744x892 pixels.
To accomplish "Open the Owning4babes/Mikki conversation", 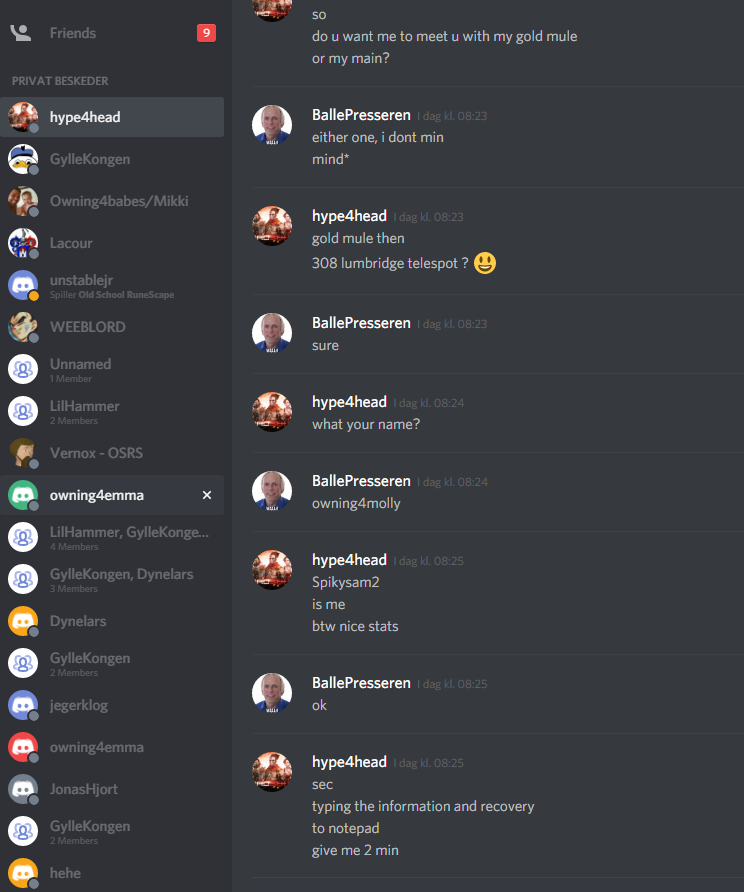I will 112,201.
